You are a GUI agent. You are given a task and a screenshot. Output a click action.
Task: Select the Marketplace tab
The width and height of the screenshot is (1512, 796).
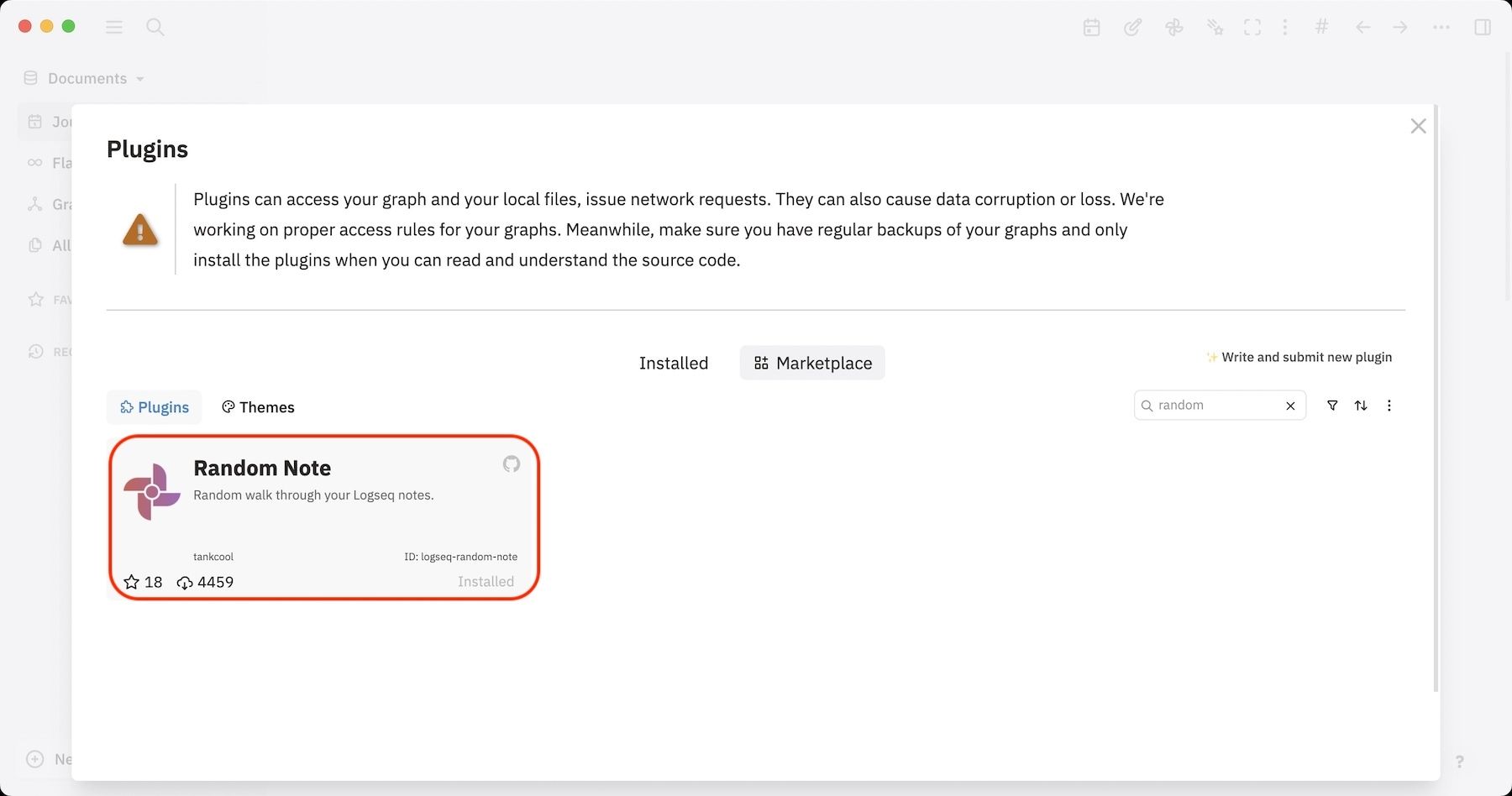[x=812, y=363]
